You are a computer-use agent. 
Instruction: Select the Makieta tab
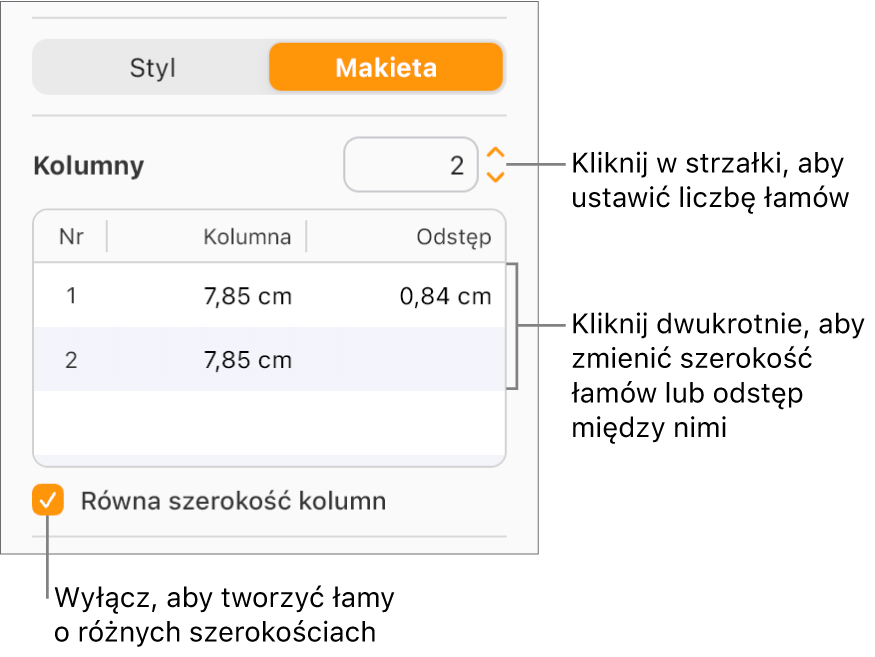(386, 67)
